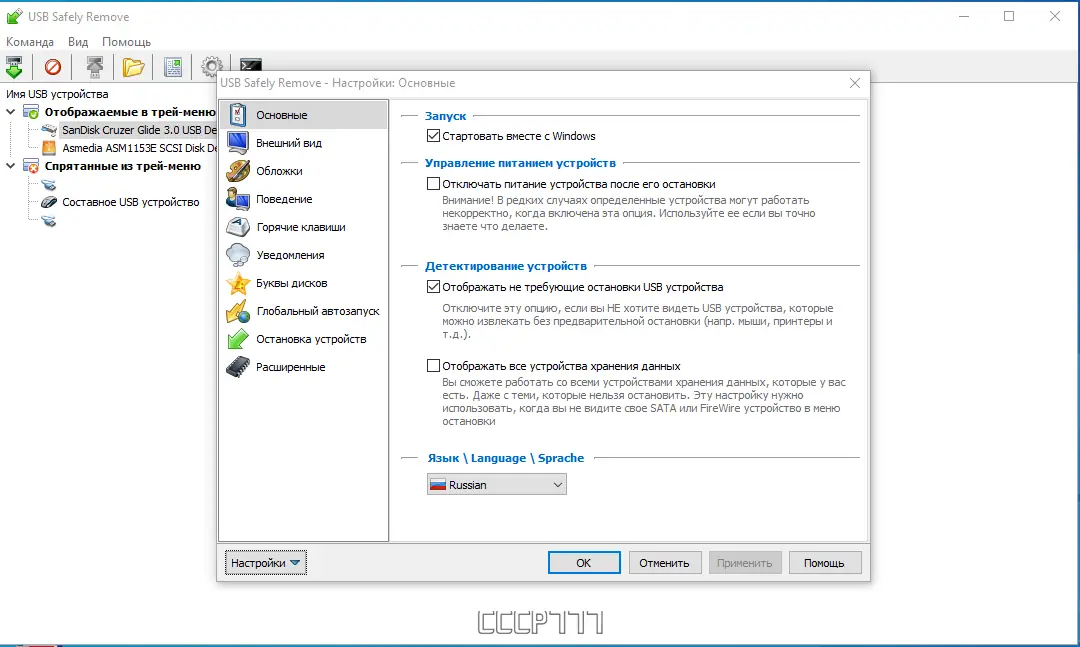This screenshot has height=647, width=1080.
Task: Click the Уведомления speech bubble icon
Action: coord(238,255)
